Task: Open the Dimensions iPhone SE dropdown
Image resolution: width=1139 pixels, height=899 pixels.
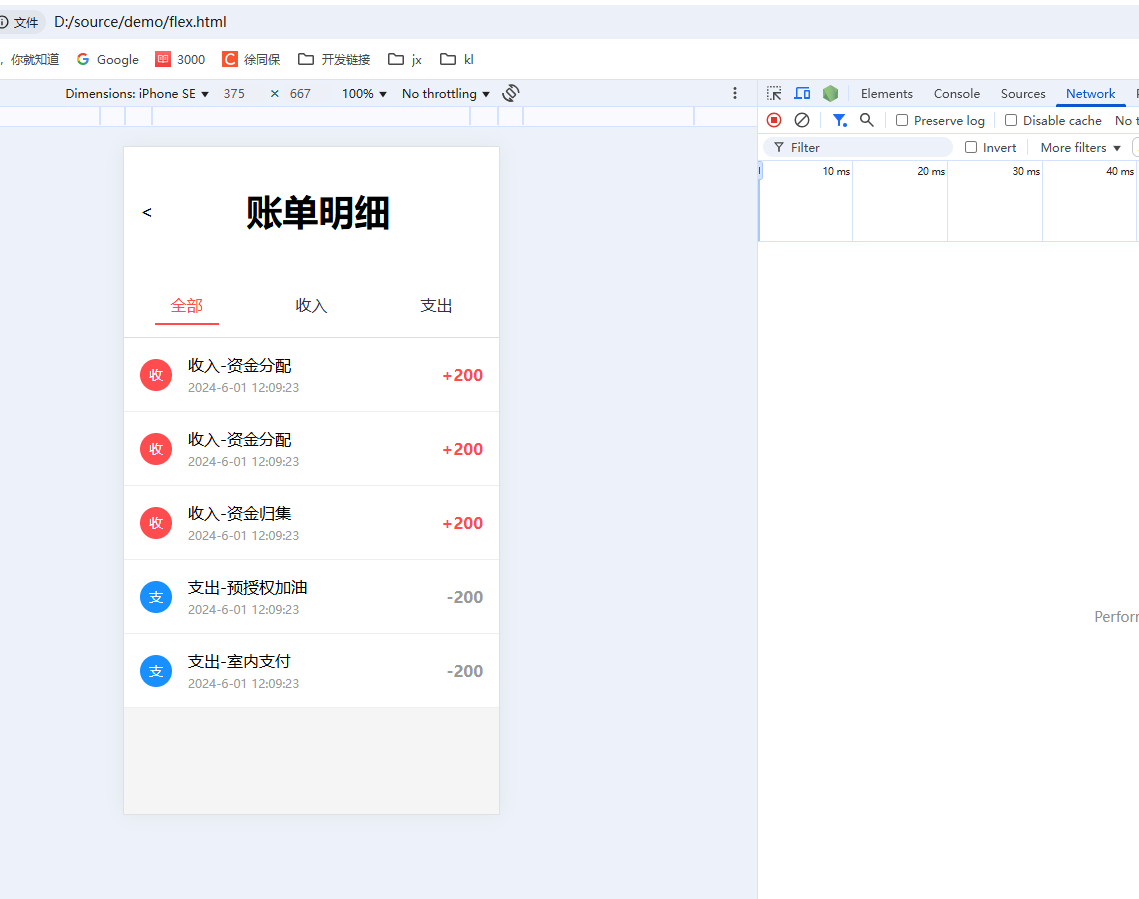Action: pos(137,94)
